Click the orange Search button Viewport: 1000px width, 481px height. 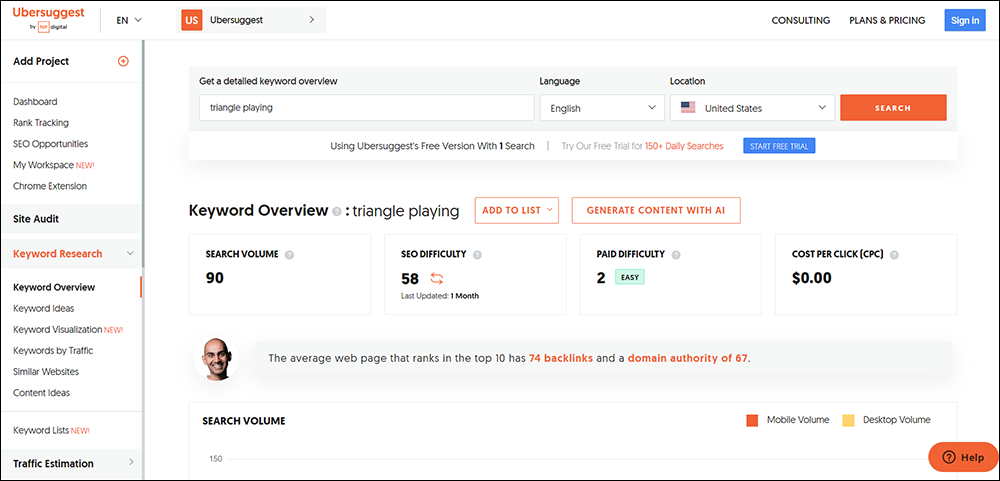(x=893, y=108)
